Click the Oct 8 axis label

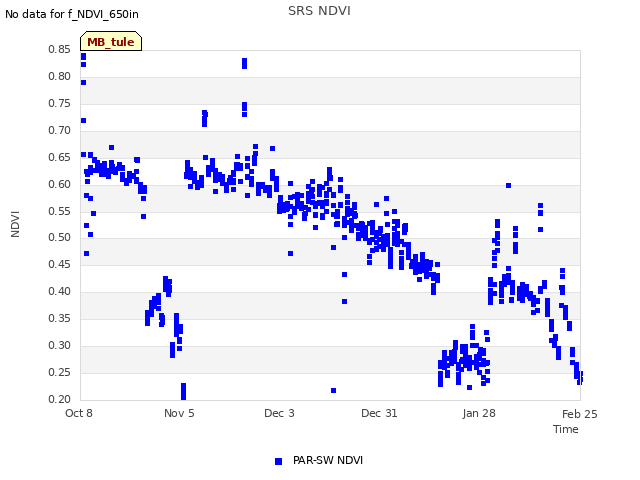(x=79, y=413)
